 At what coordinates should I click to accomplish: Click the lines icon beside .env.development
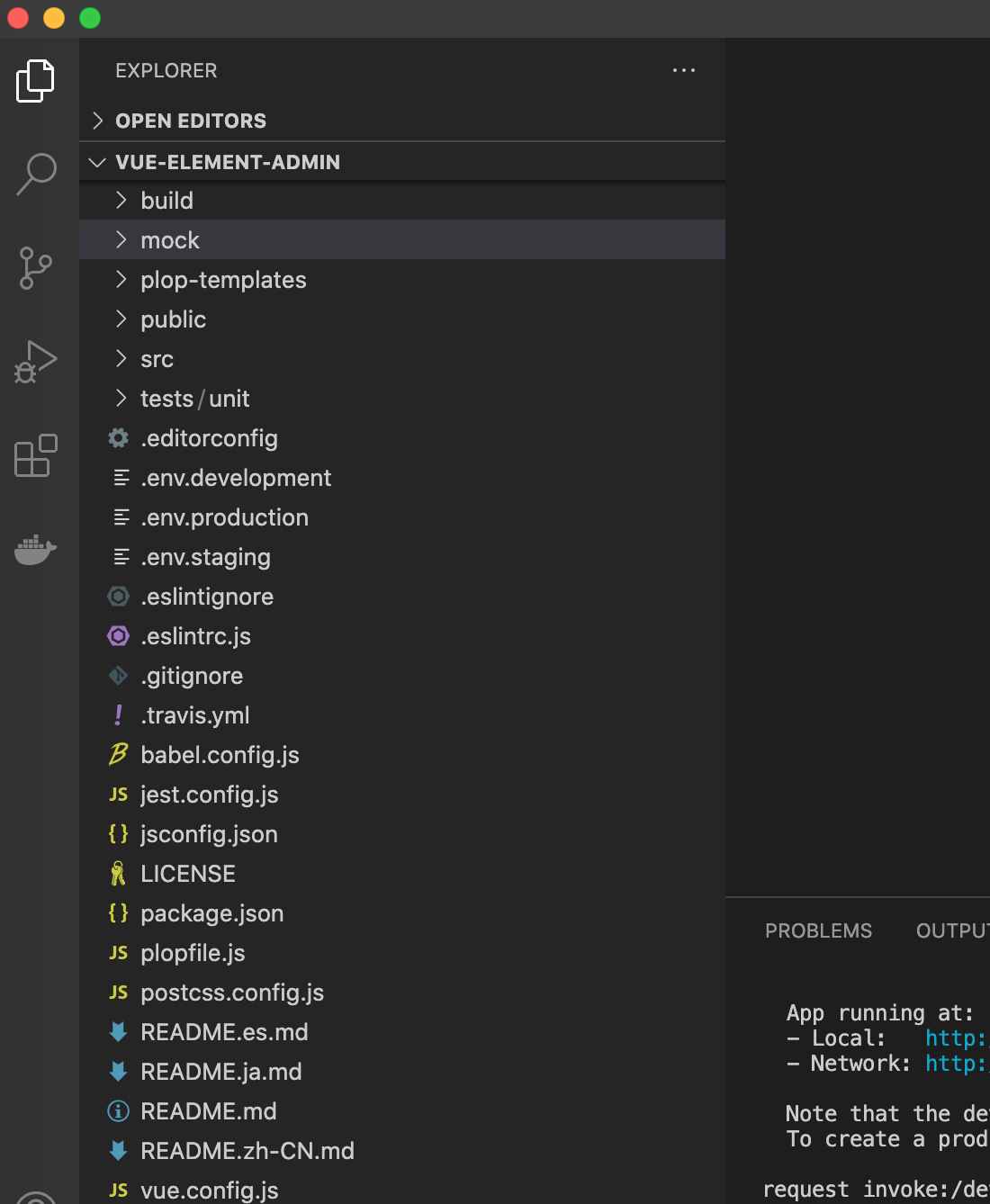point(121,478)
